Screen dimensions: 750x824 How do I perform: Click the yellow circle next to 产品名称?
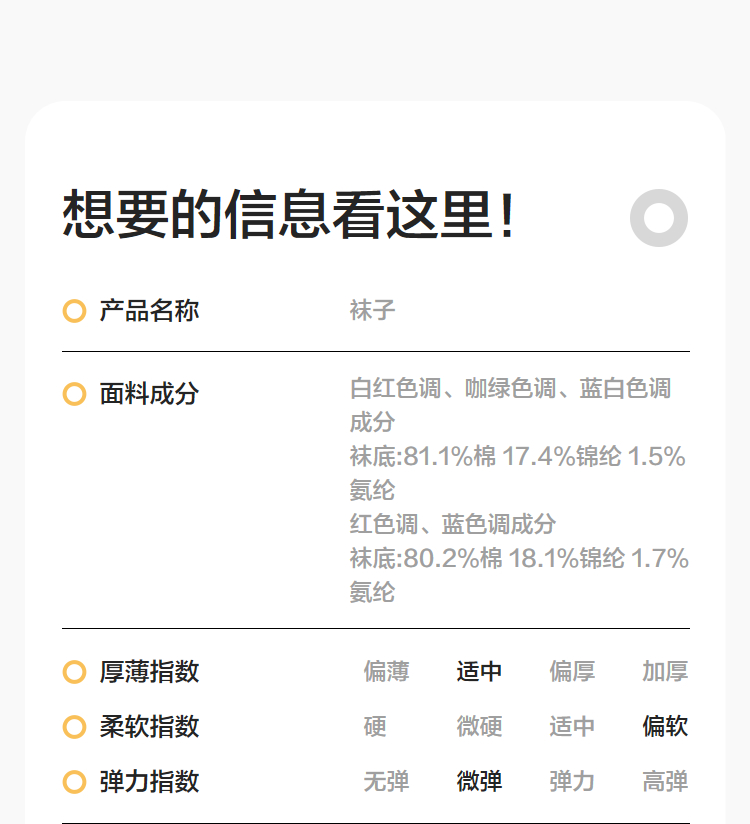pyautogui.click(x=74, y=311)
